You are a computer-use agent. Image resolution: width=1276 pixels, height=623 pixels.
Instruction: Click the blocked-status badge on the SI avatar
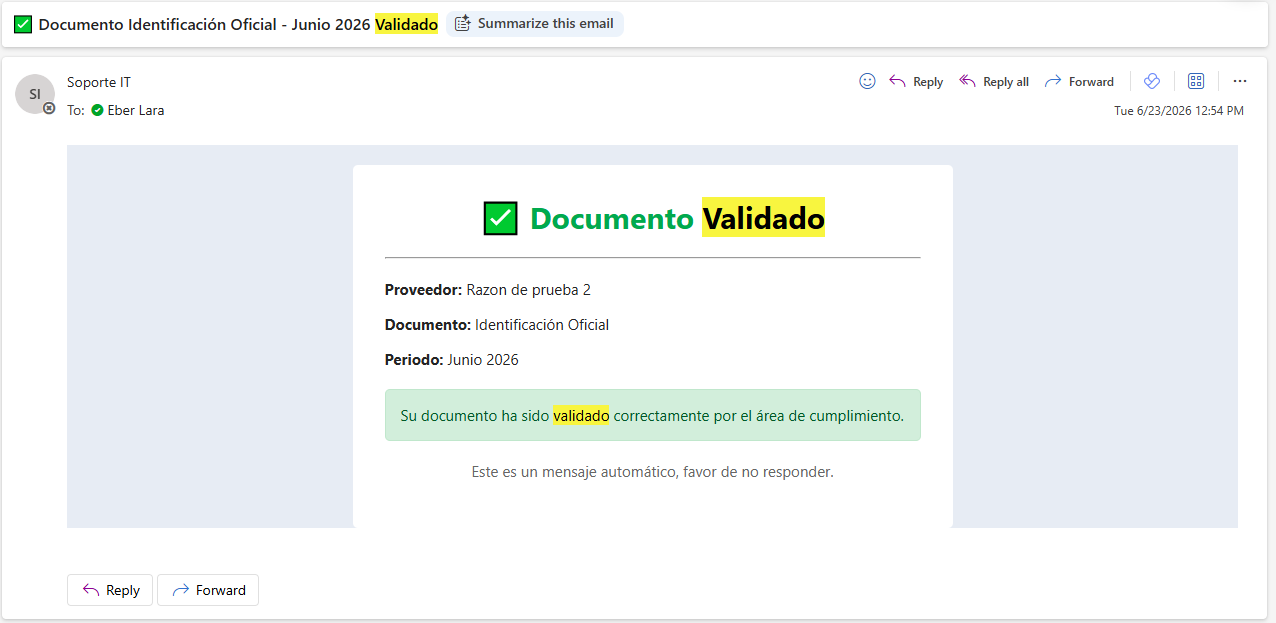(x=49, y=108)
